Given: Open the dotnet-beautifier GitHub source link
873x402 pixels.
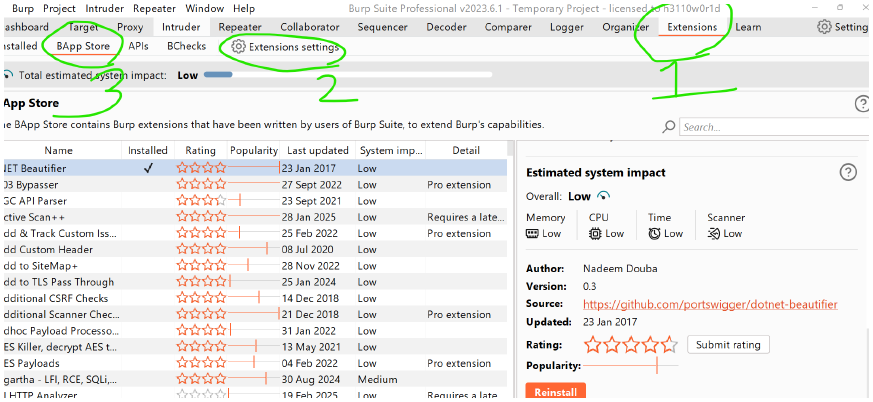Looking at the screenshot, I should (710, 304).
